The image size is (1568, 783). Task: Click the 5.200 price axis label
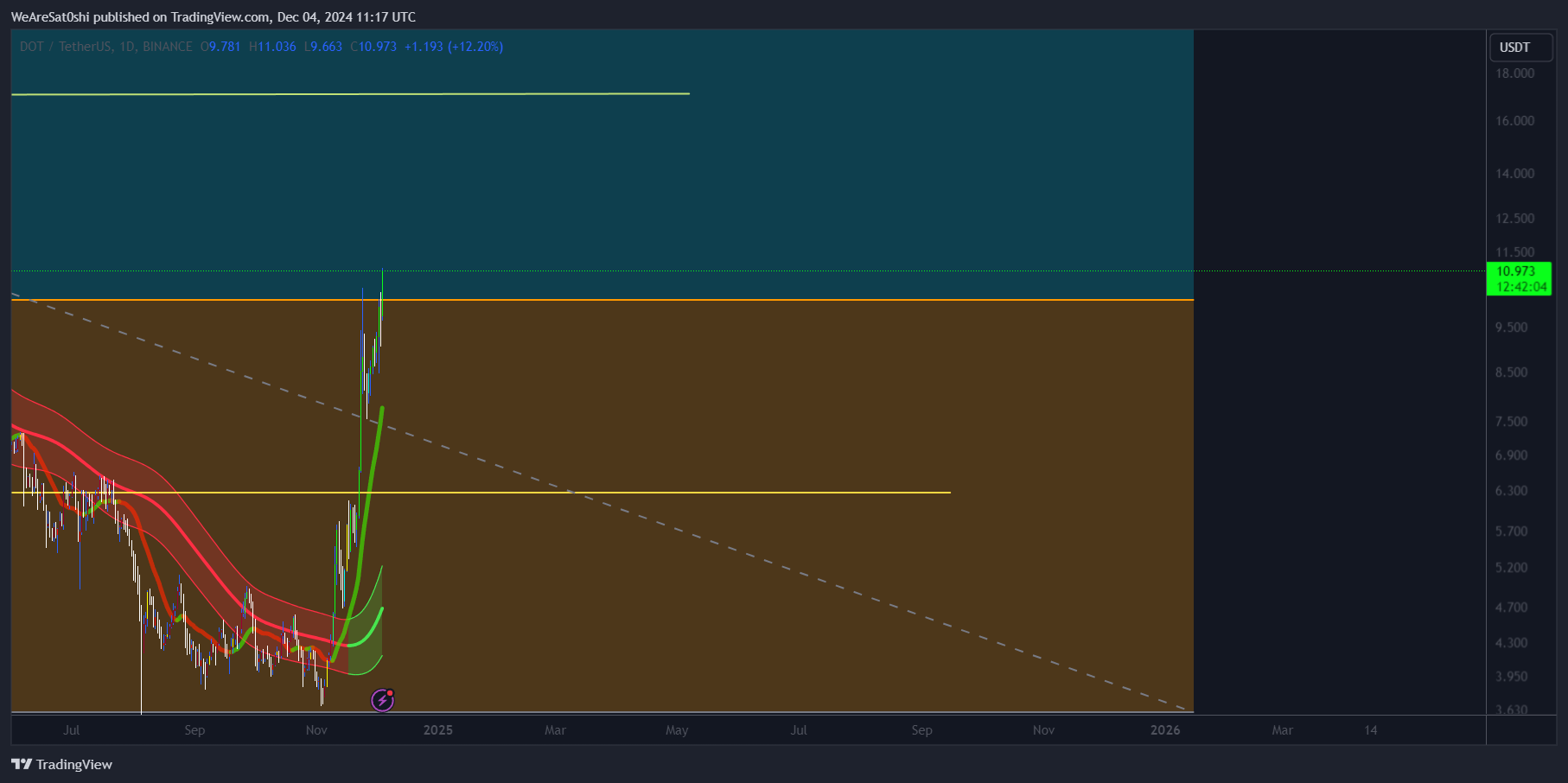tap(1512, 568)
